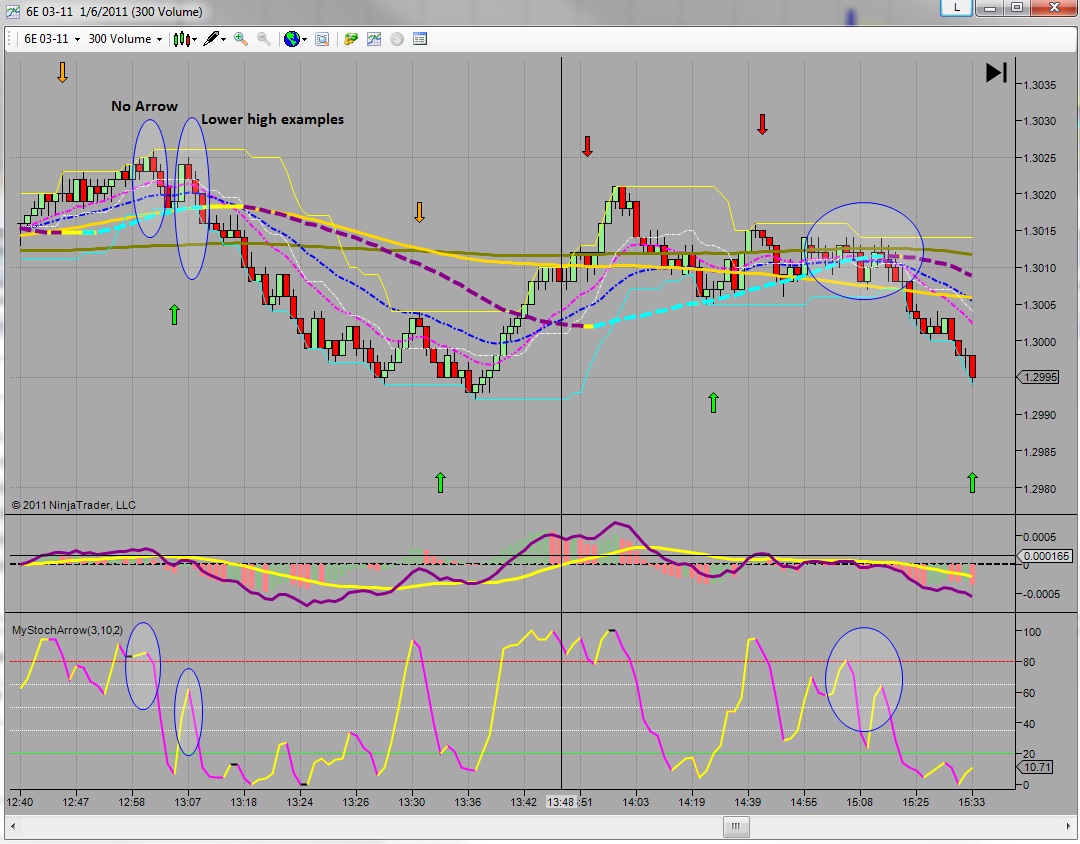Click the grayed zoom out magnifier
The image size is (1080, 844).
[263, 39]
